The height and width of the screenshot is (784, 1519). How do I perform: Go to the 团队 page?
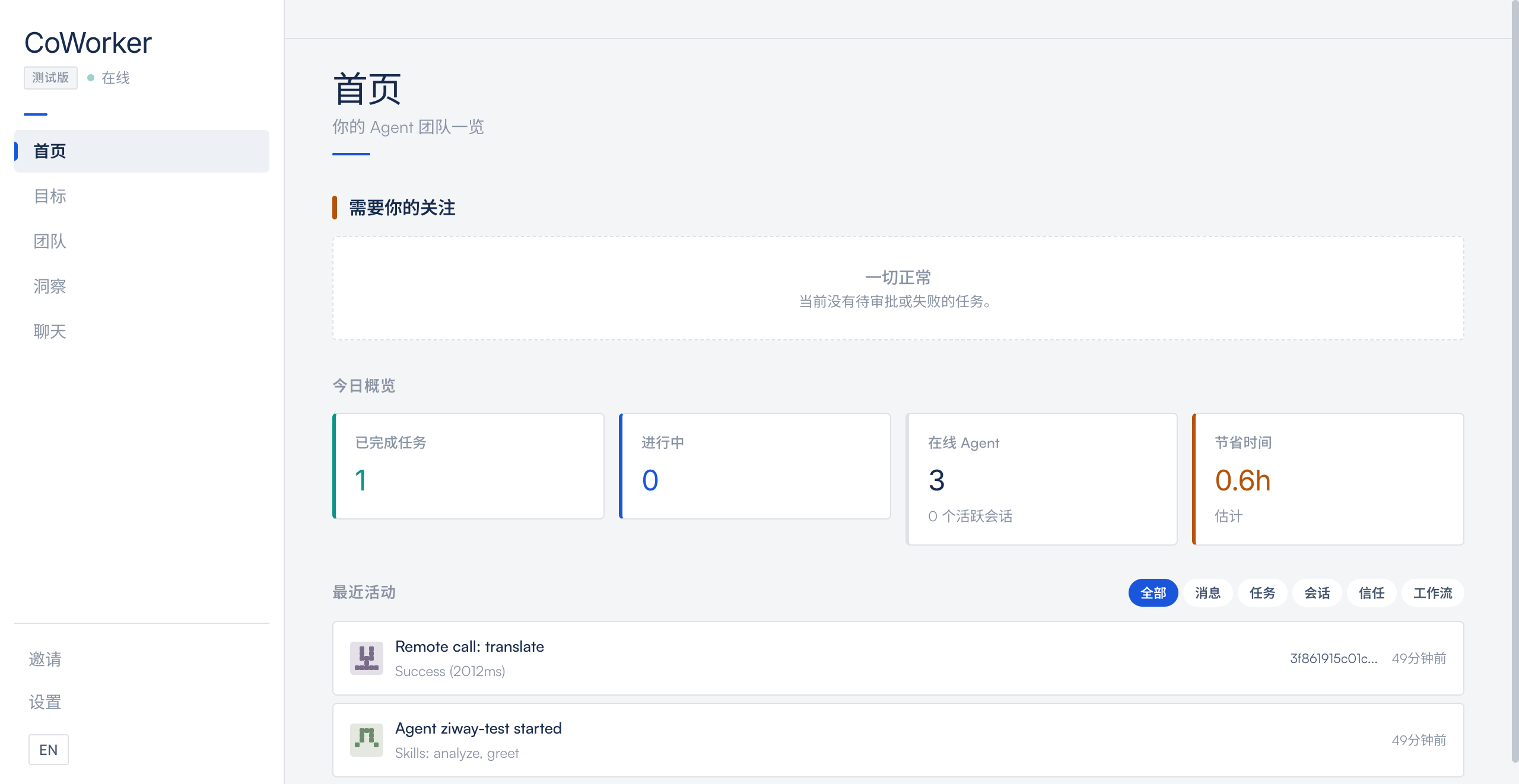(x=50, y=241)
